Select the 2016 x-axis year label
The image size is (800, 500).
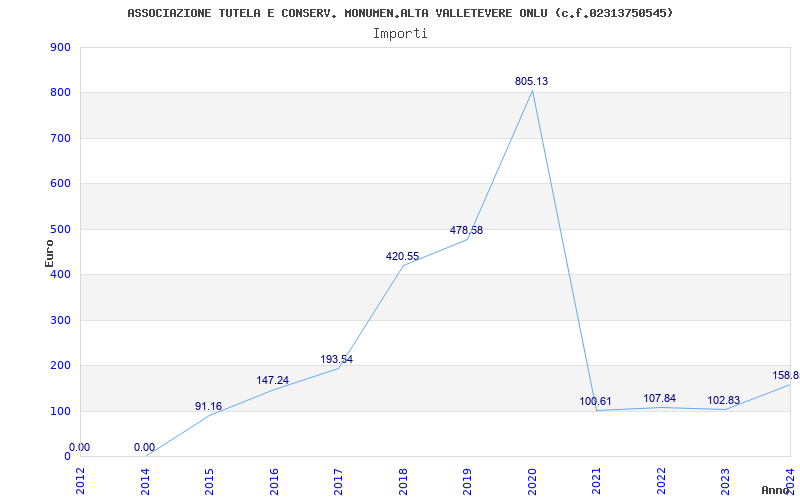(x=274, y=482)
